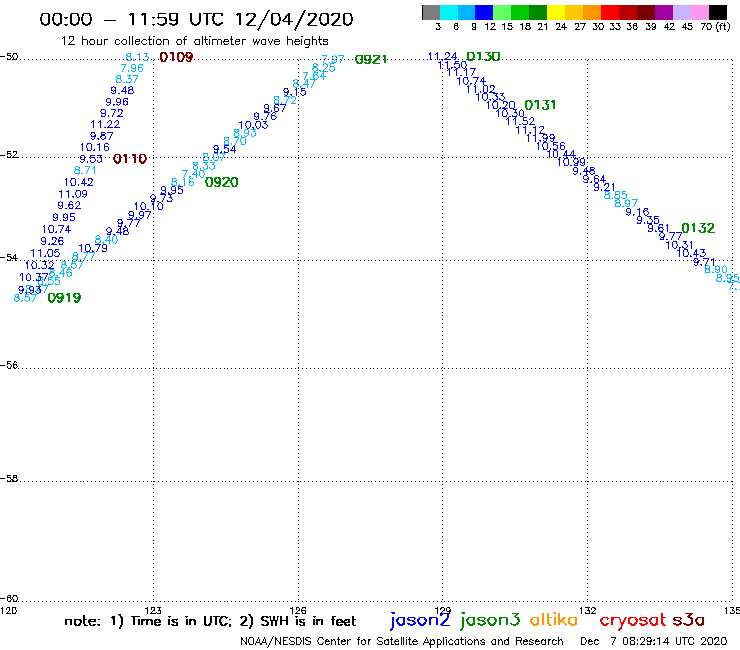The height and width of the screenshot is (650, 740).
Task: Click the 0110 pass time label
Action: [130, 159]
